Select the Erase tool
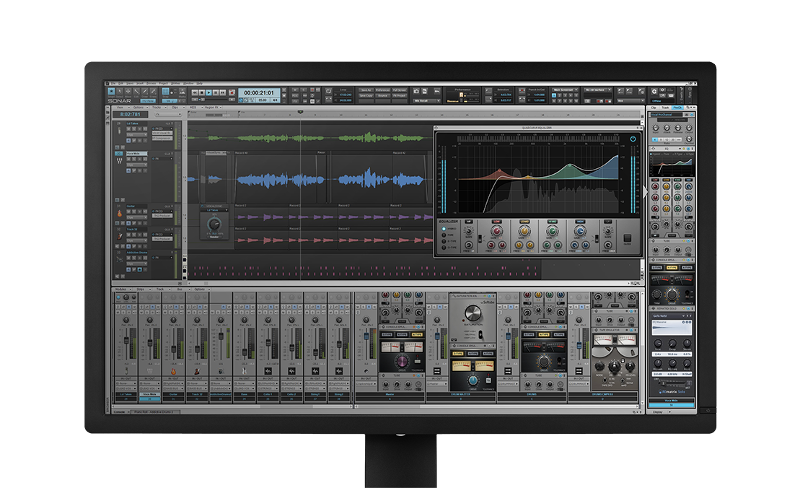Viewport: 800px width, 488px height. point(153,91)
